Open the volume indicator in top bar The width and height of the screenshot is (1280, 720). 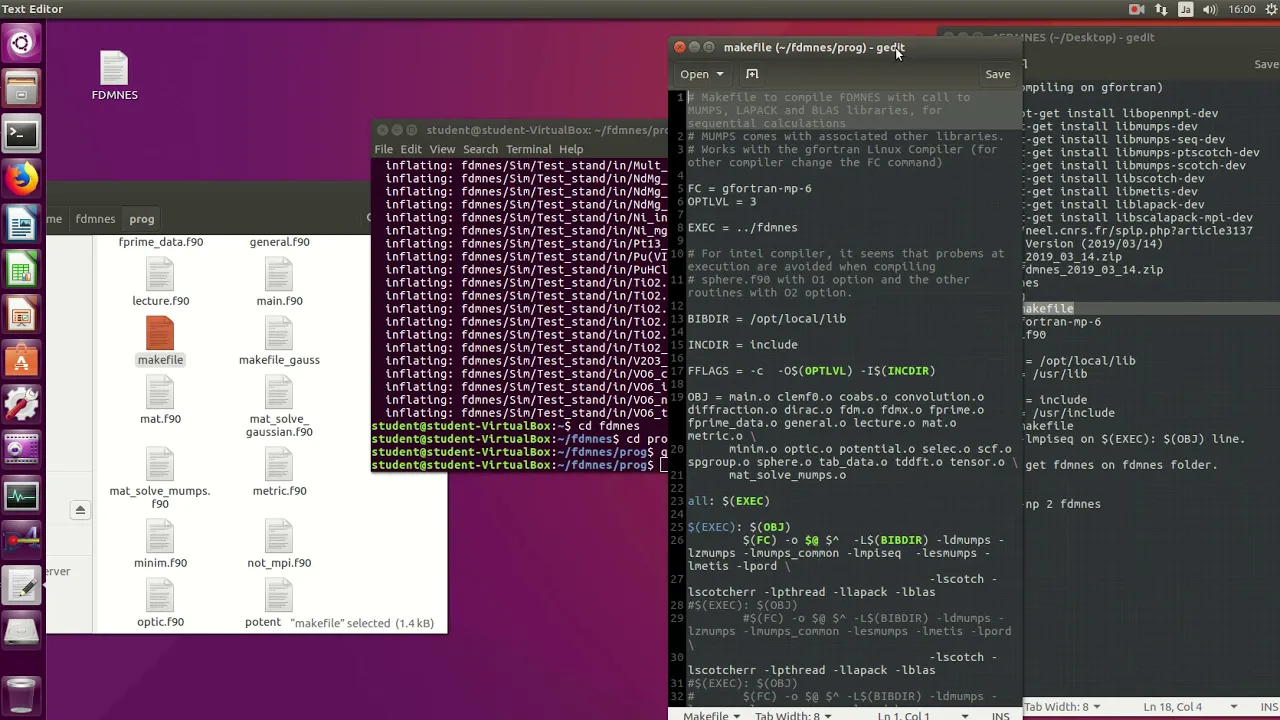1210,9
